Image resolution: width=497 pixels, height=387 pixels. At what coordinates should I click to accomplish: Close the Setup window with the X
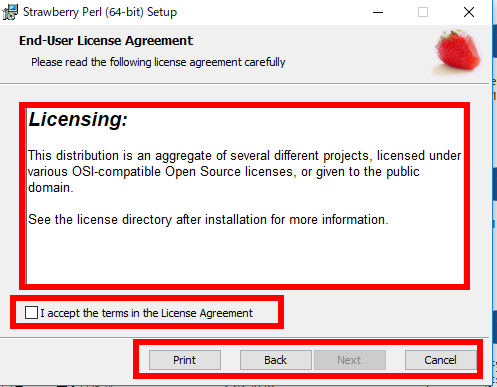point(469,12)
